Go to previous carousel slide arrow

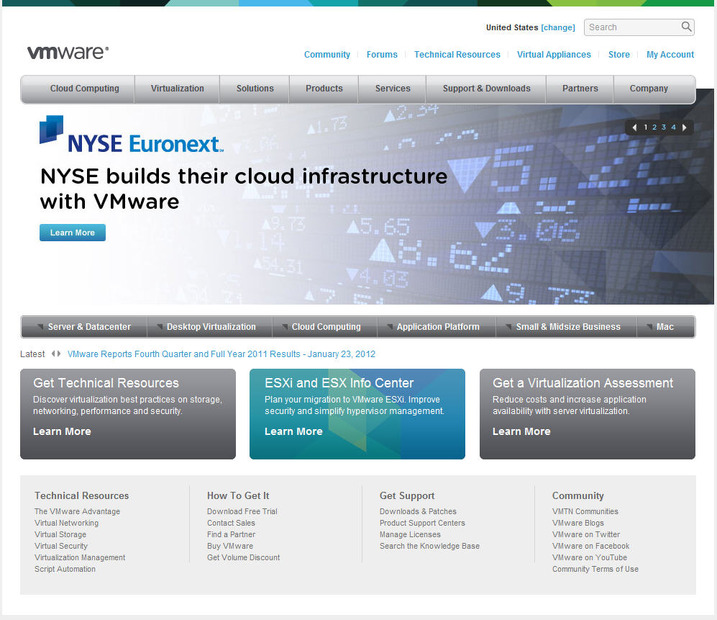point(634,128)
